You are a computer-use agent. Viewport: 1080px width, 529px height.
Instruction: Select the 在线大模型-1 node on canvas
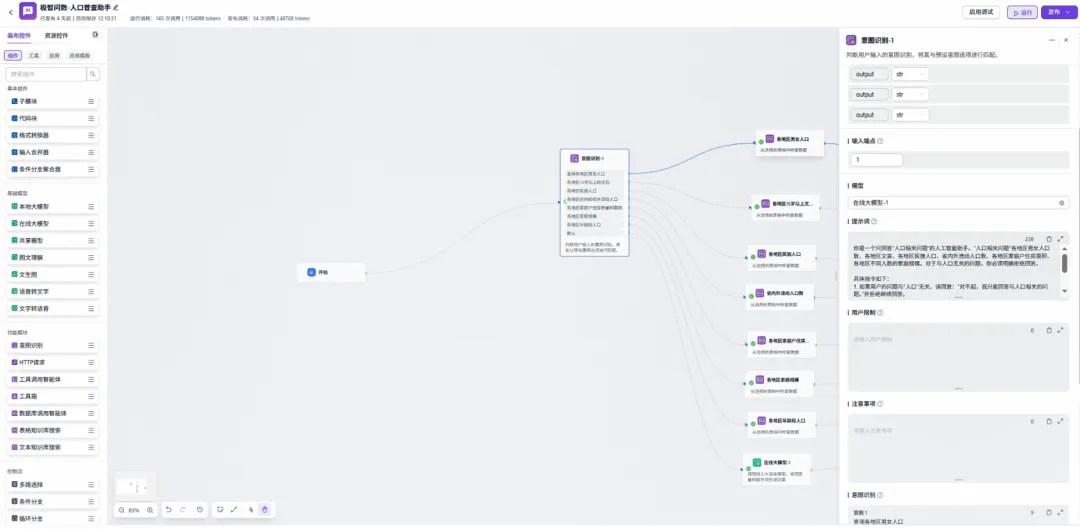click(x=777, y=468)
